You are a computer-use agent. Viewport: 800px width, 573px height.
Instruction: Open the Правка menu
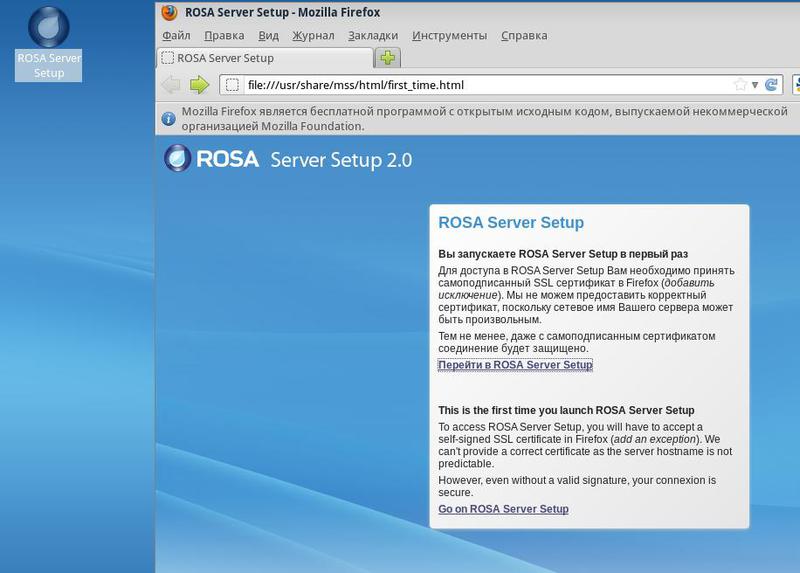pyautogui.click(x=224, y=35)
